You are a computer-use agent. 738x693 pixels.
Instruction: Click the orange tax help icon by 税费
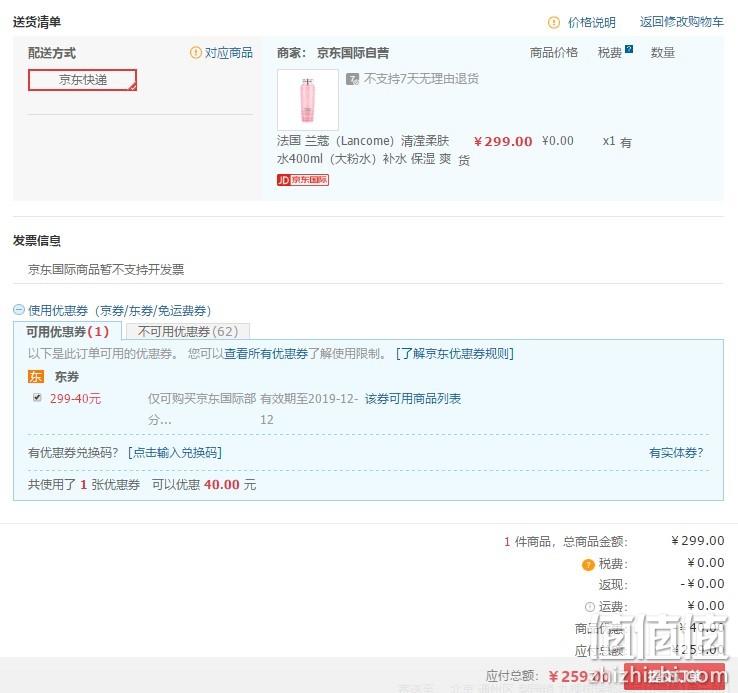(588, 564)
